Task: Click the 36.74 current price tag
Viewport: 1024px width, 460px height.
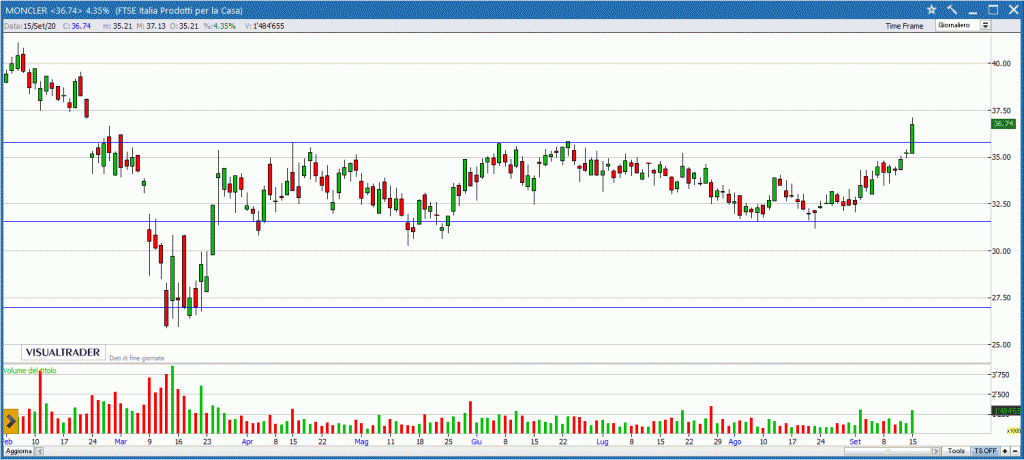Action: pyautogui.click(x=1002, y=123)
